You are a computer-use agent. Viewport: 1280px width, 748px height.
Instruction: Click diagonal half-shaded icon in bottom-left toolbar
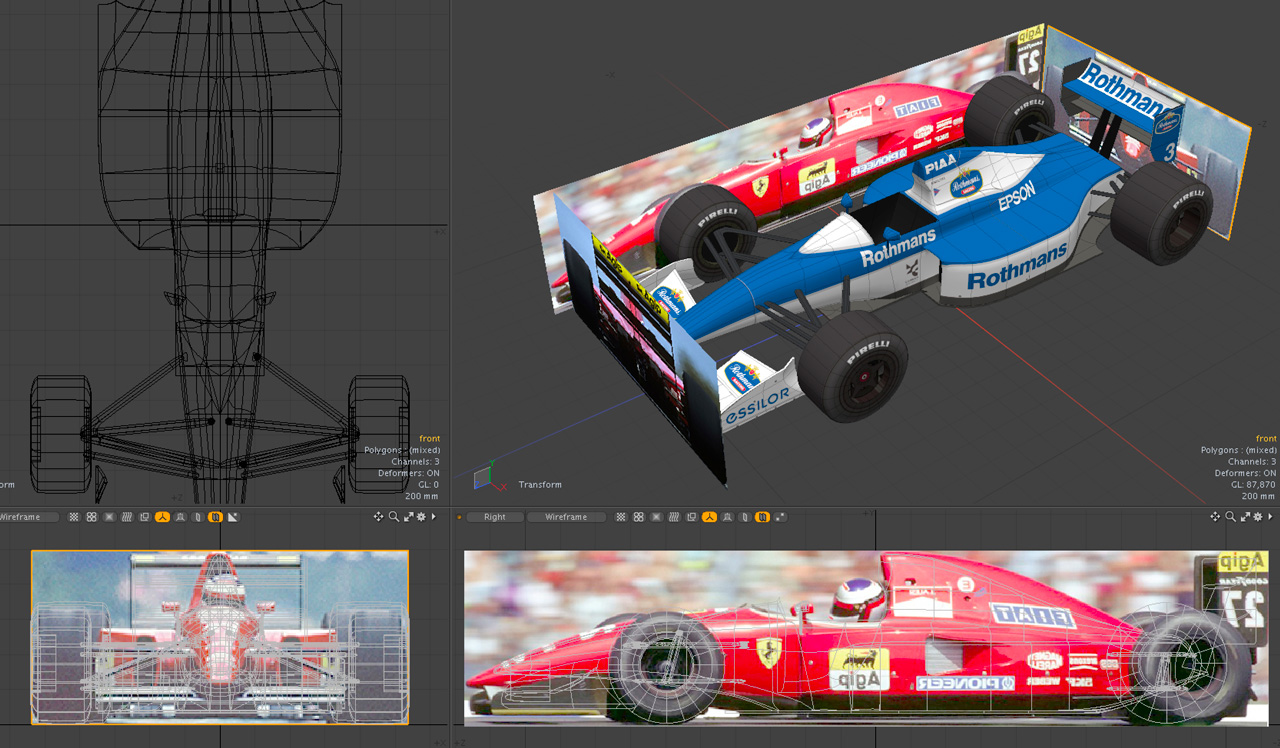[233, 517]
